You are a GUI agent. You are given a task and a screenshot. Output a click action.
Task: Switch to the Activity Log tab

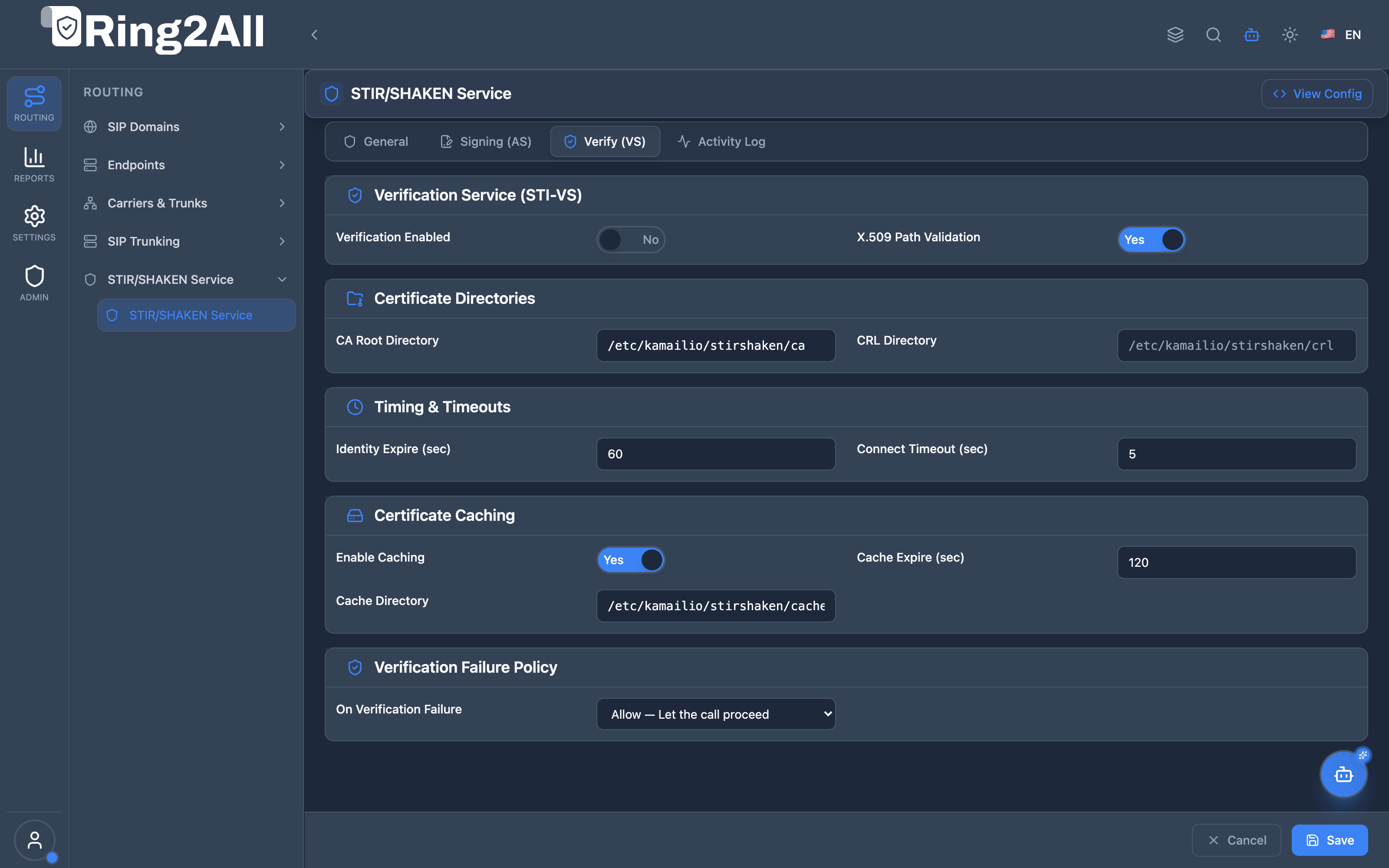click(x=721, y=141)
